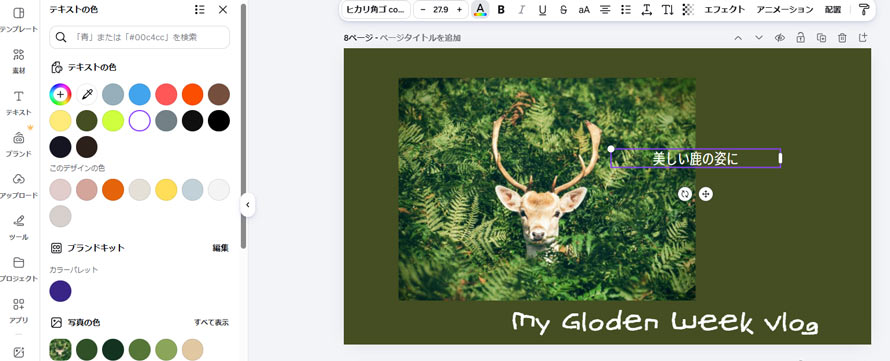Open text color button in toolbar
This screenshot has width=890, height=361.
click(x=480, y=10)
